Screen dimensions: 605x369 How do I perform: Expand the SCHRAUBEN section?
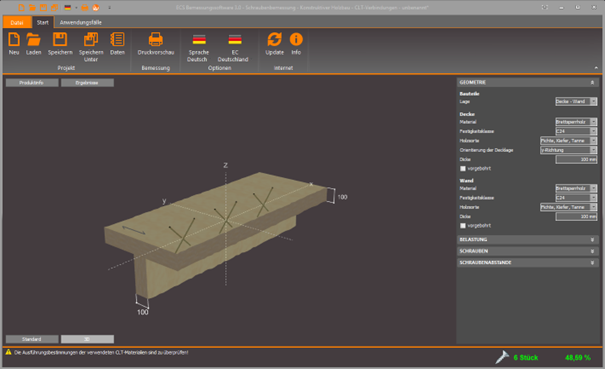527,251
